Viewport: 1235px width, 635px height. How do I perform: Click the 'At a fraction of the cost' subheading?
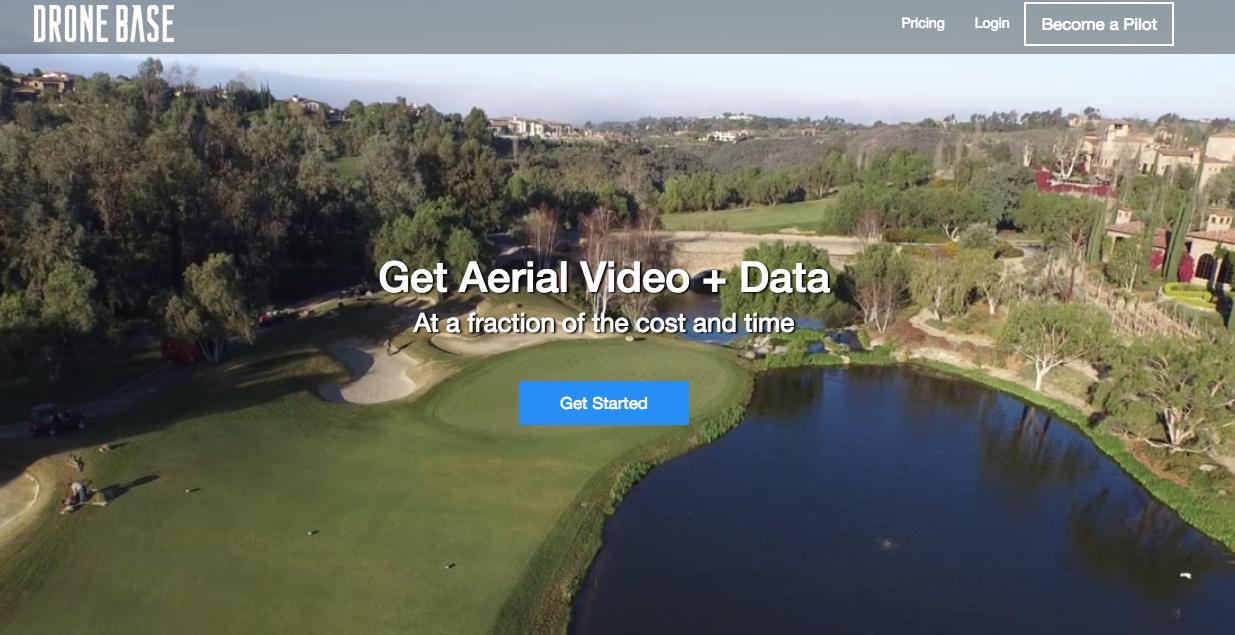click(604, 323)
